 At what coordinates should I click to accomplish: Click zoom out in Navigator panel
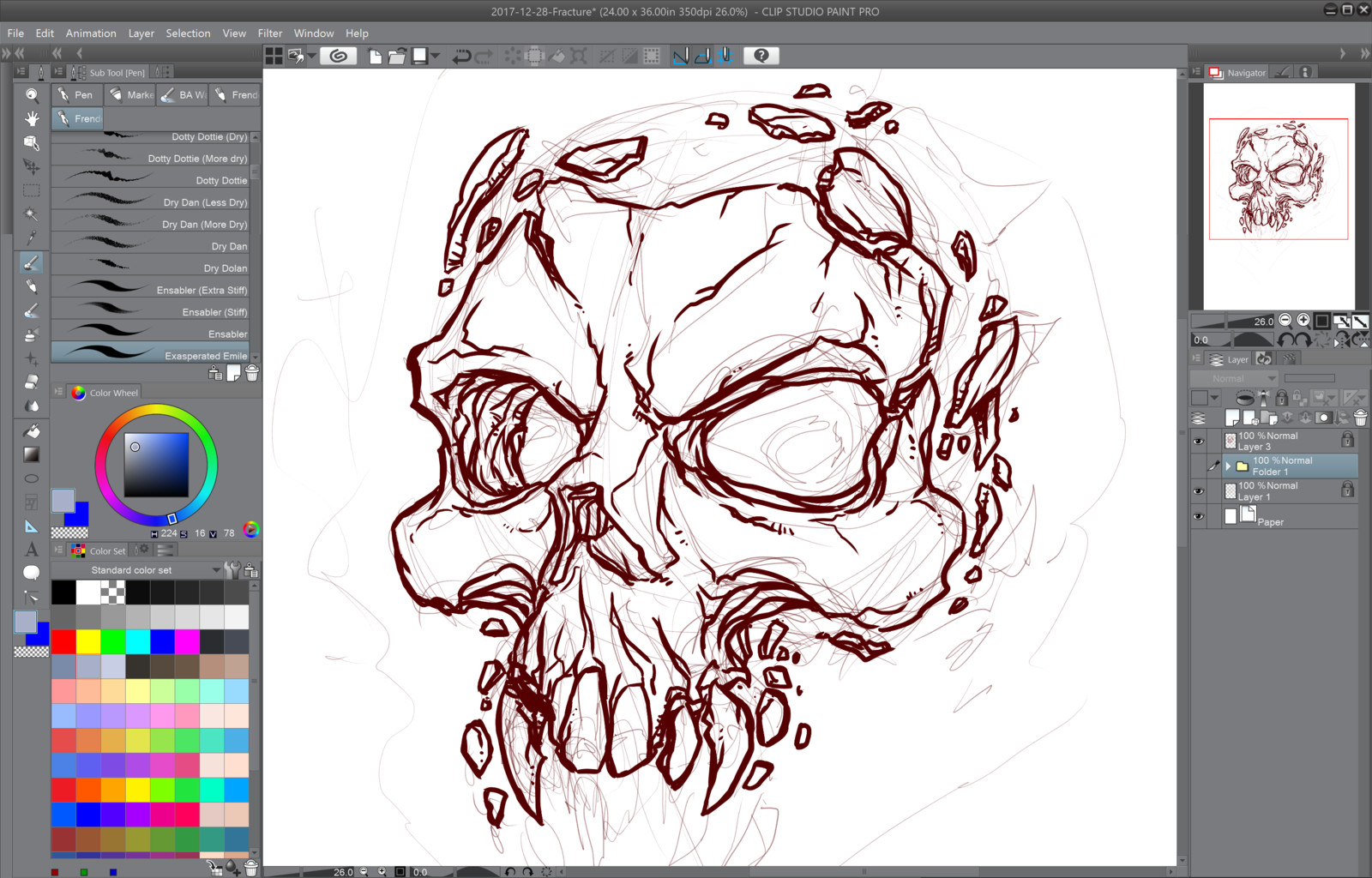[x=1285, y=321]
